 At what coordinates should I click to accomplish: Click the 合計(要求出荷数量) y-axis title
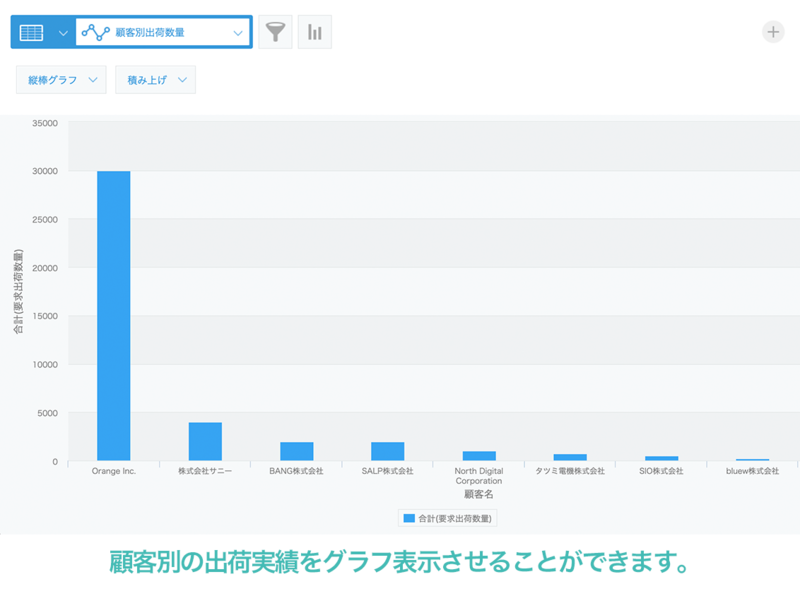(x=18, y=291)
